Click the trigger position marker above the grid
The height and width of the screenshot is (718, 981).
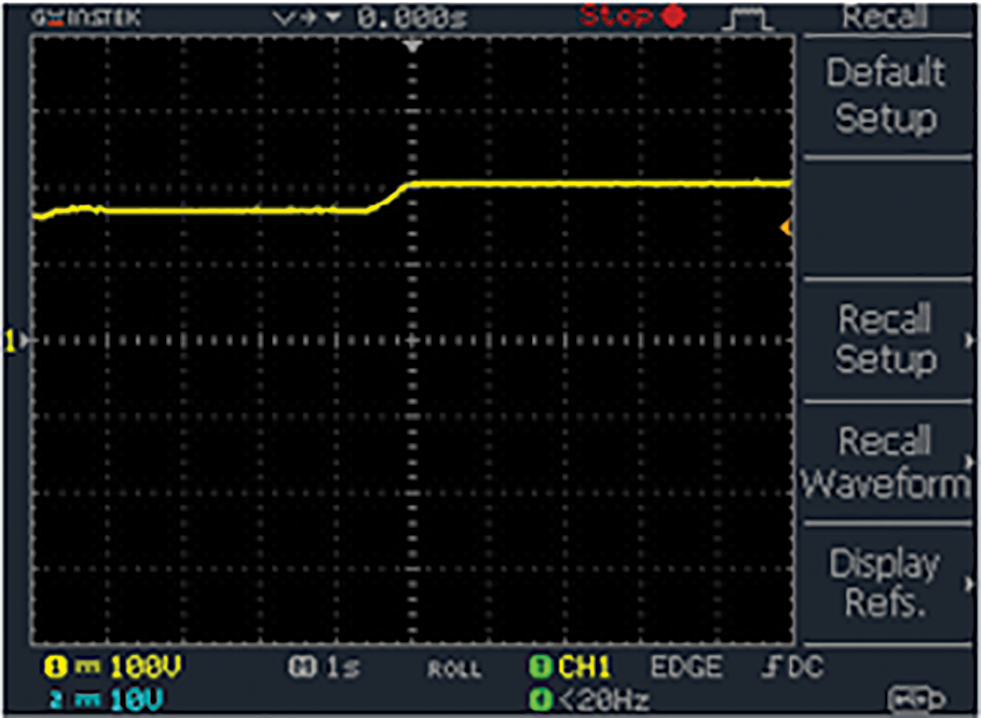[x=413, y=46]
